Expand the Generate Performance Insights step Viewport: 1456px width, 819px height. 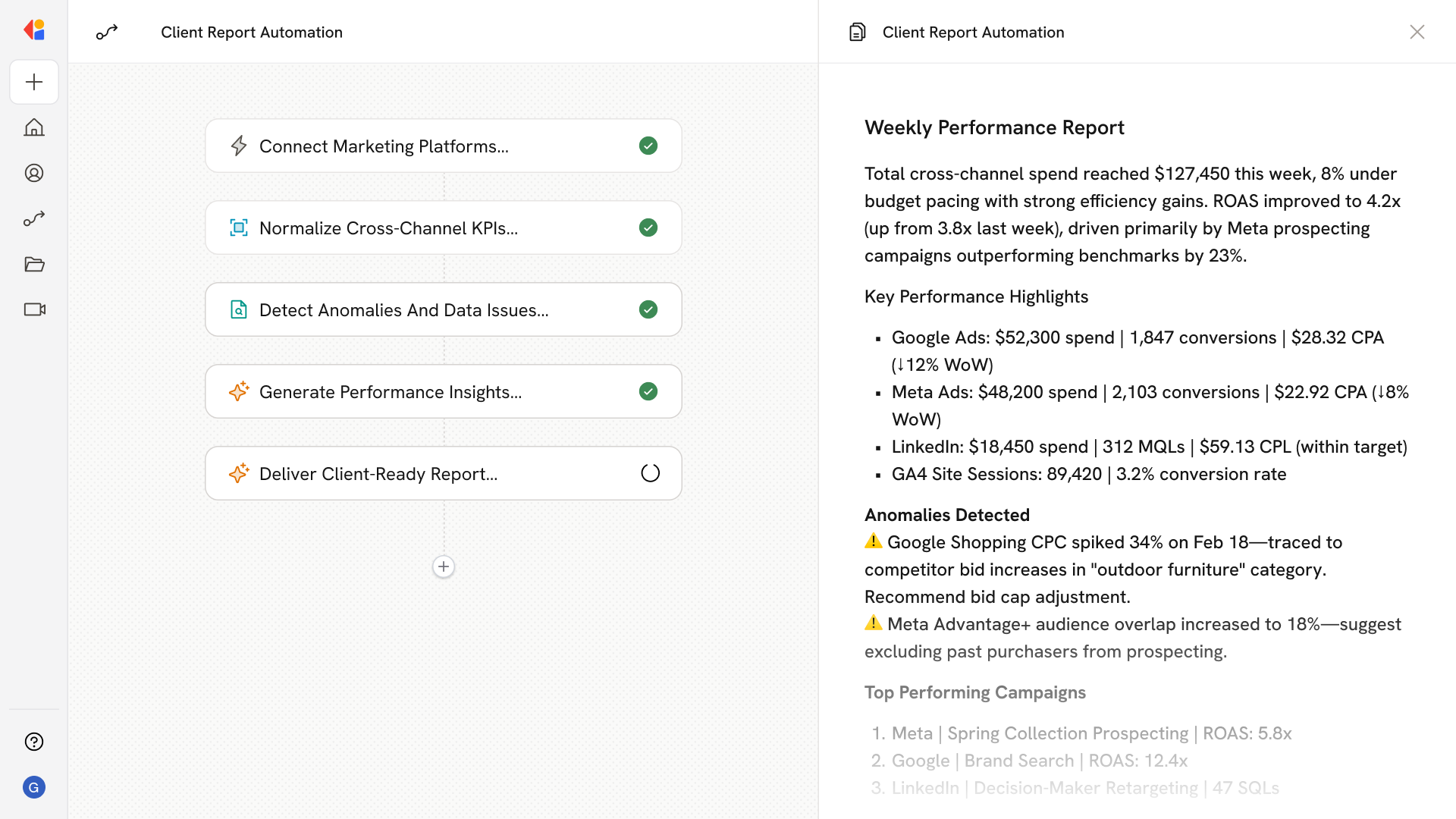tap(390, 391)
